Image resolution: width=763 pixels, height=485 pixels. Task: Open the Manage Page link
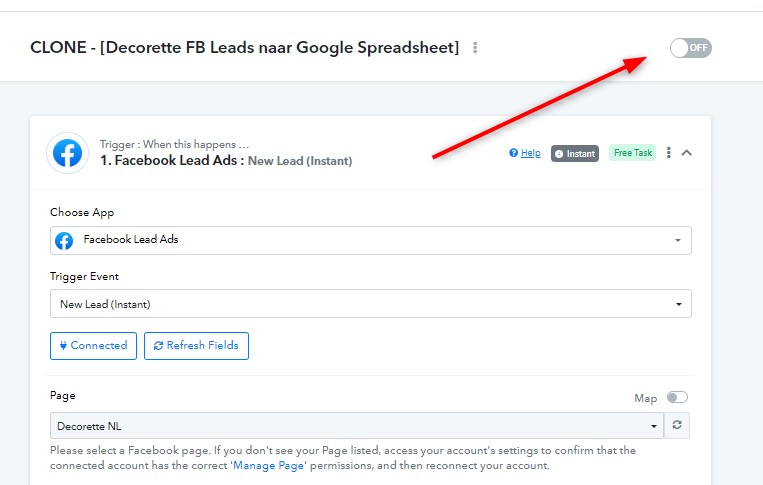point(269,466)
